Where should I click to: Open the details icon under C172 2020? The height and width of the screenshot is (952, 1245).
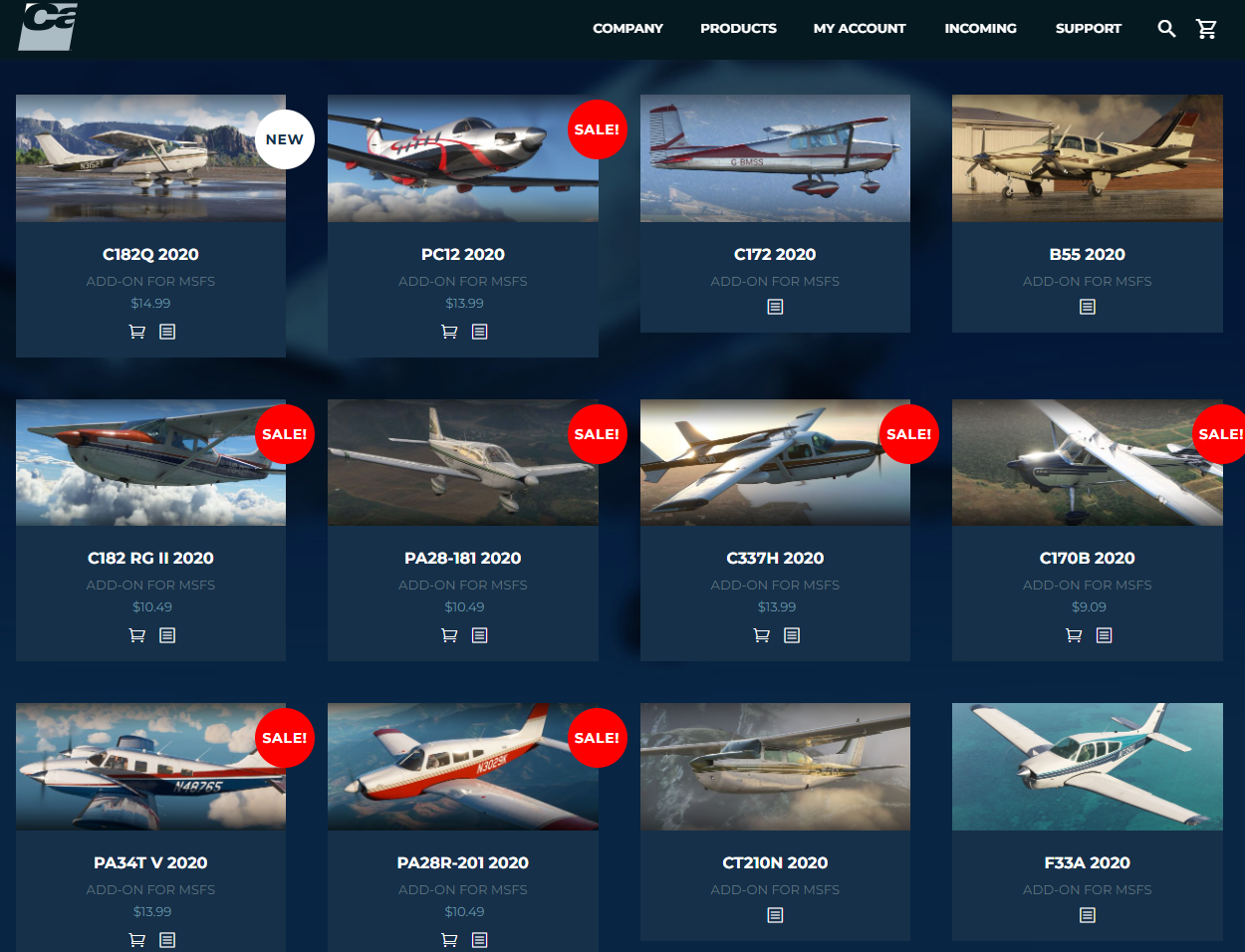(775, 307)
